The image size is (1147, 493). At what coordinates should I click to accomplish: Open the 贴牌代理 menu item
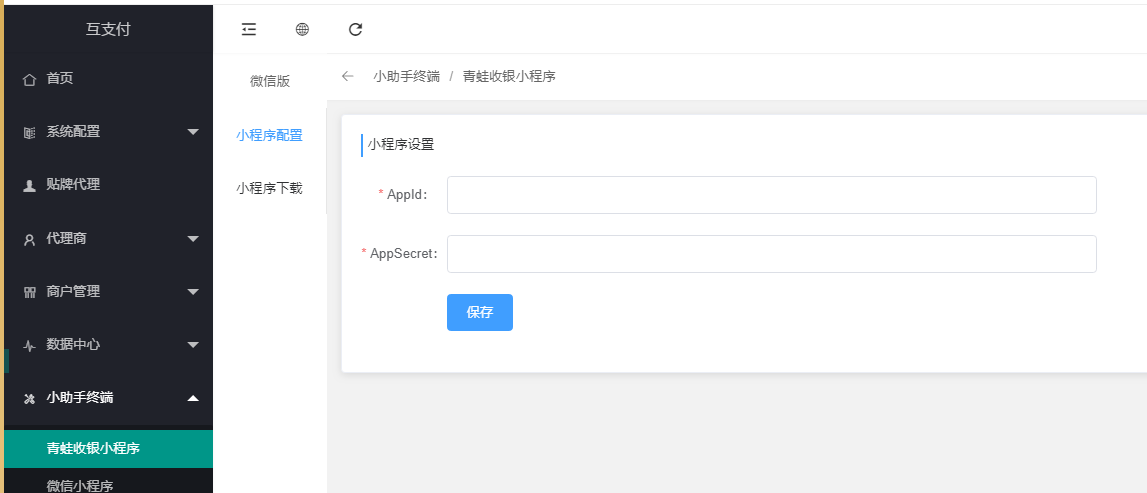pyautogui.click(x=108, y=184)
